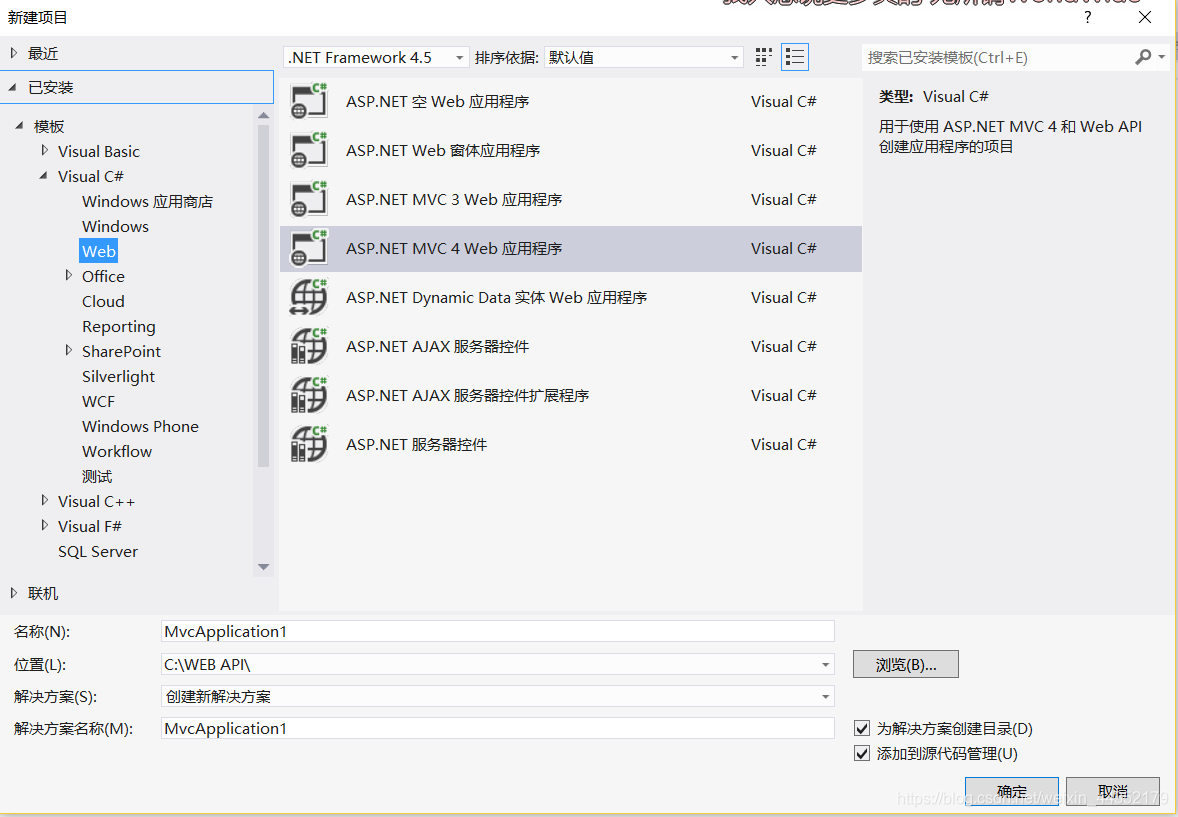Select the Silverlight category
Screen dimensions: 1178x817
(118, 377)
